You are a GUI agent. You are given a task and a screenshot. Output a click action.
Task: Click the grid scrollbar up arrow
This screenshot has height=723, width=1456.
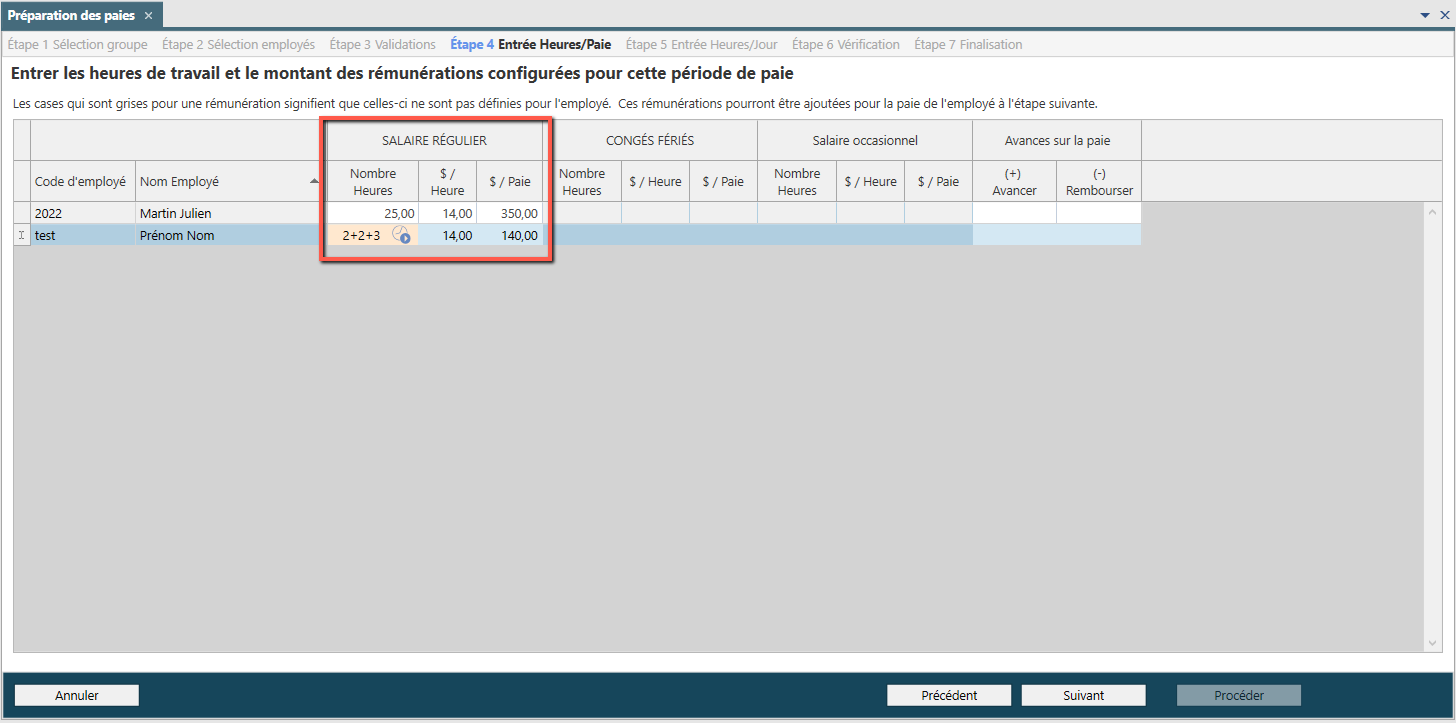(x=1432, y=211)
